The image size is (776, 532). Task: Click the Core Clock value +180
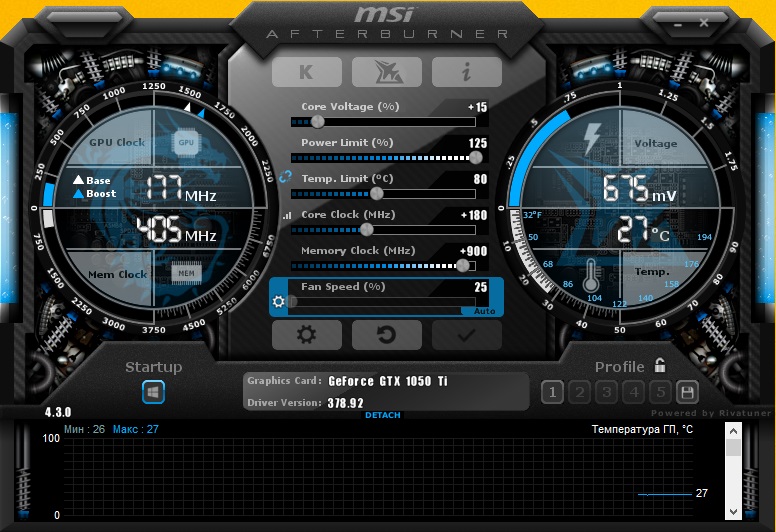[x=474, y=215]
